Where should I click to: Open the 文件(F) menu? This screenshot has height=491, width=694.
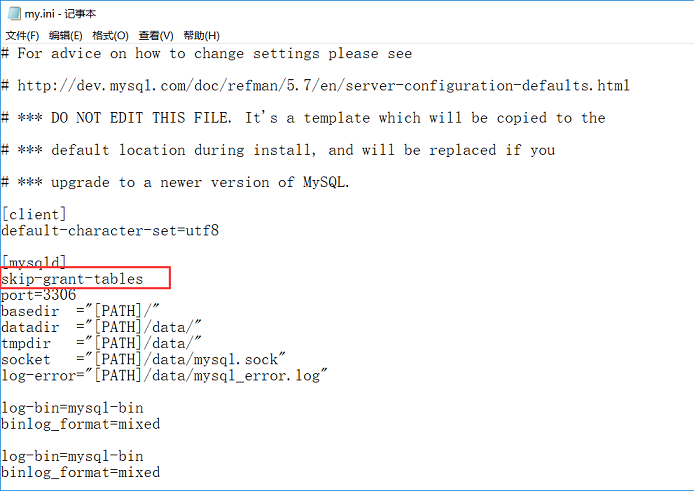point(22,35)
